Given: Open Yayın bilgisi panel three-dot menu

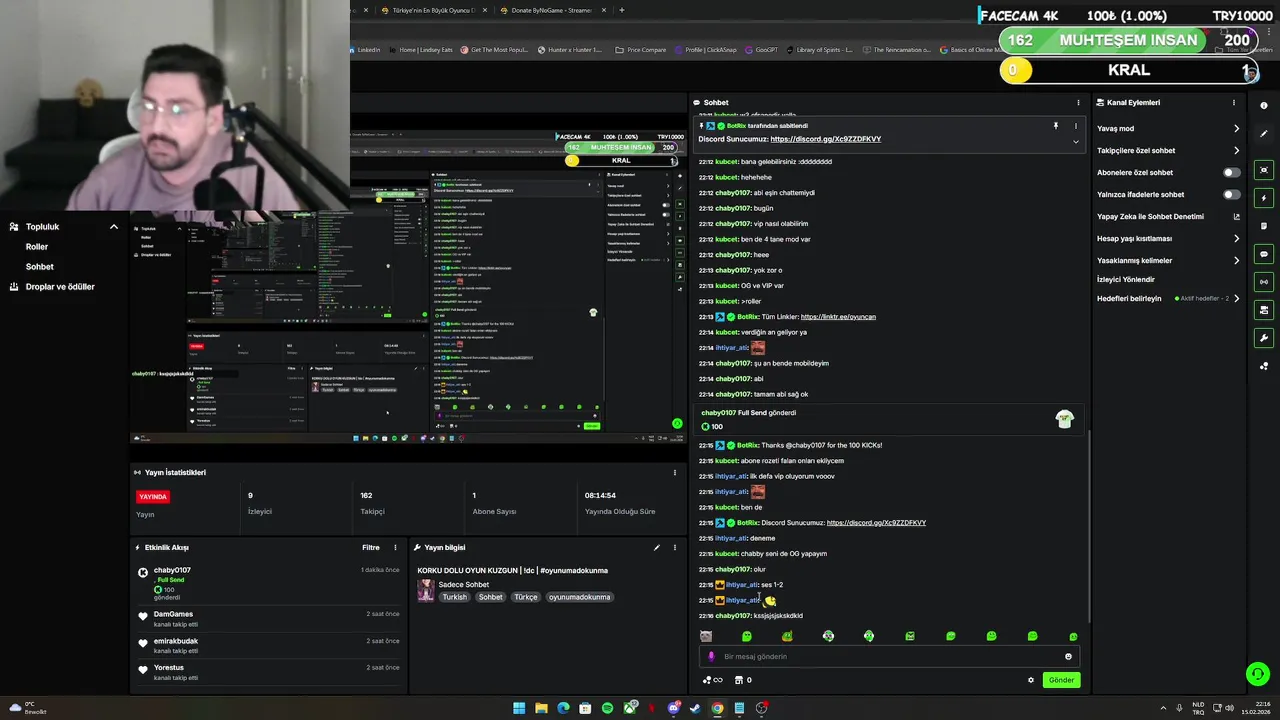Looking at the screenshot, I should 675,547.
